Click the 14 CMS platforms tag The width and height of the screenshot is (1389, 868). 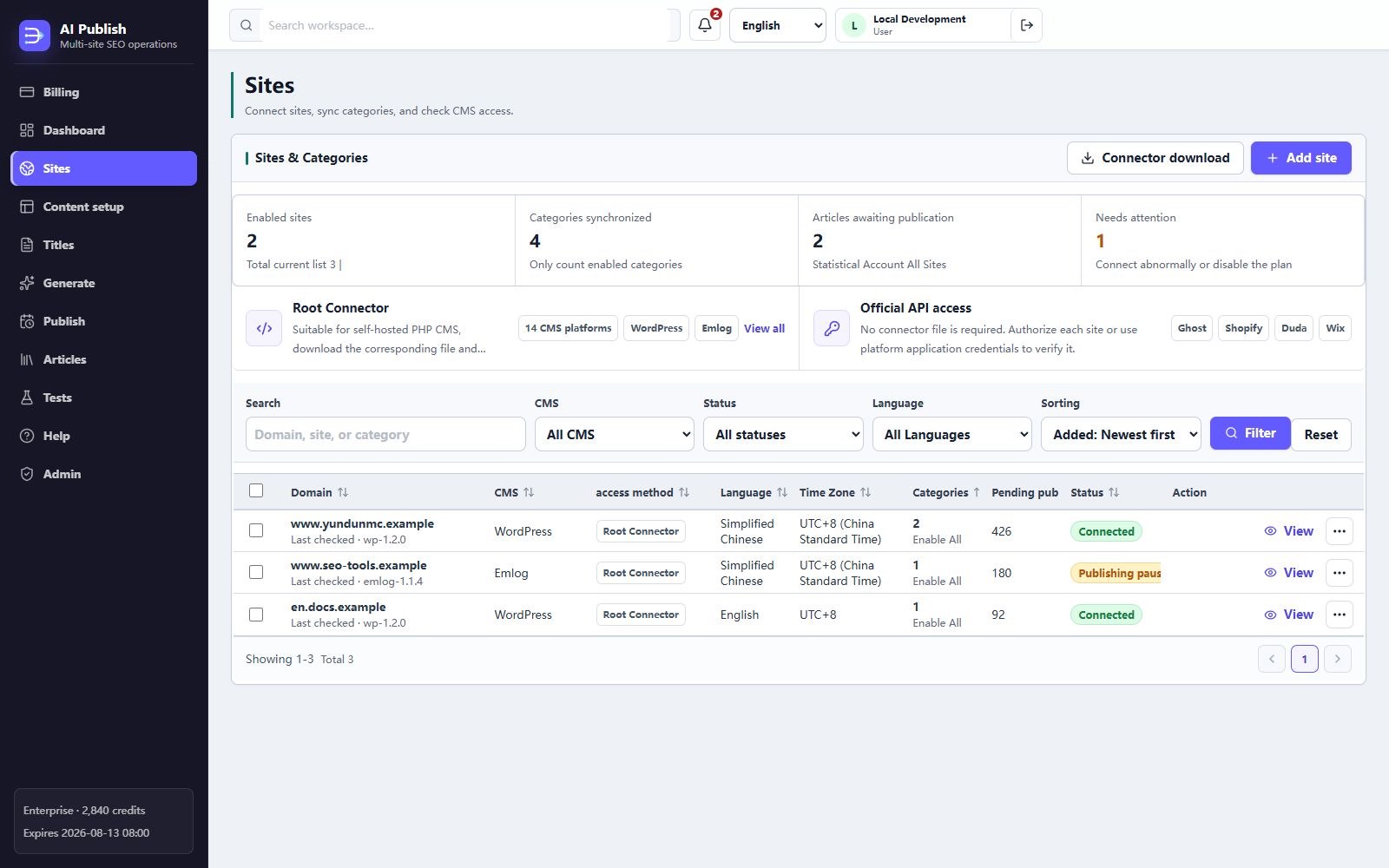tap(568, 328)
